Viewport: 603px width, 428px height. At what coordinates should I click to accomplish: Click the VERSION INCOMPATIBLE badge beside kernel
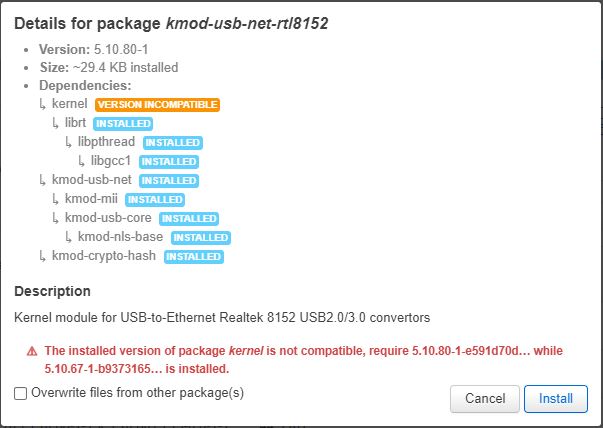coord(157,104)
